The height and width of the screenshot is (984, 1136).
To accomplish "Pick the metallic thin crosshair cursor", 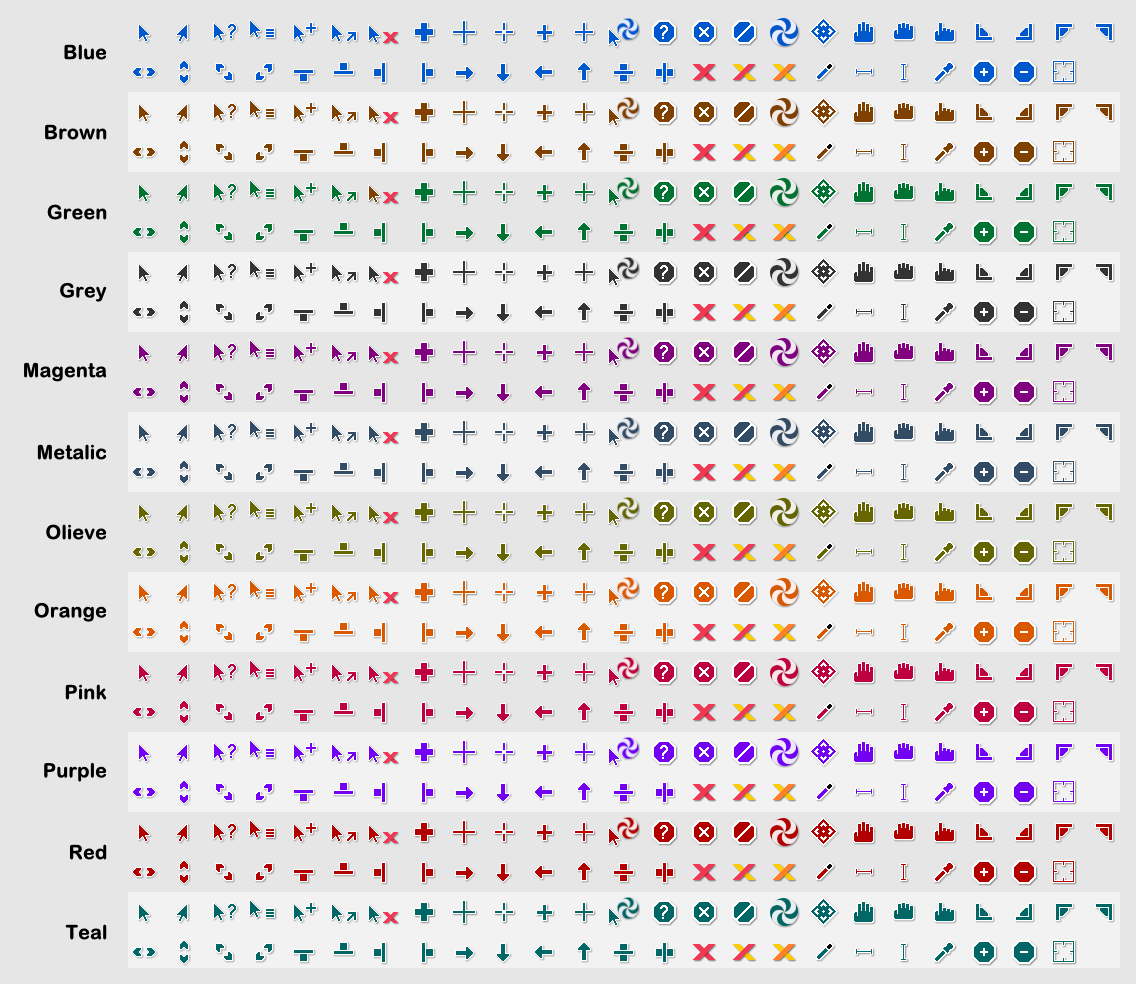I will coord(464,433).
